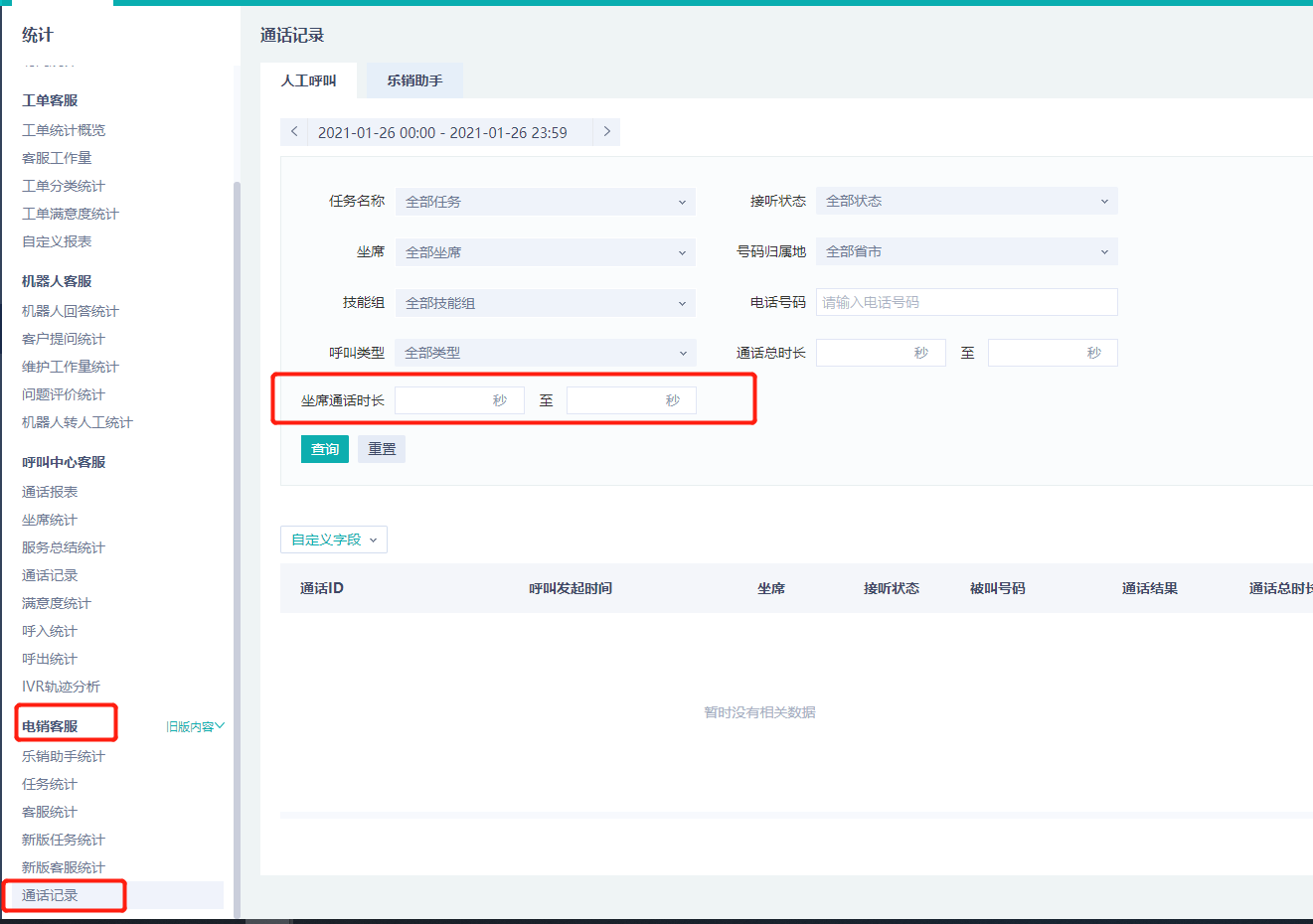Open the 技能组 全部技能组 dropdown

click(x=546, y=303)
